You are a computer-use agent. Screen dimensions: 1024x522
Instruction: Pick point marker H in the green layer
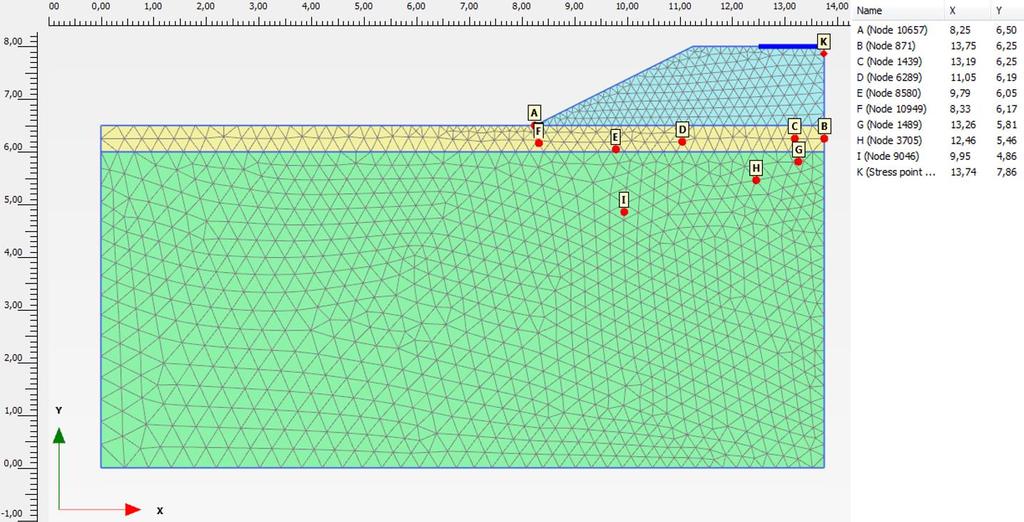click(x=756, y=168)
